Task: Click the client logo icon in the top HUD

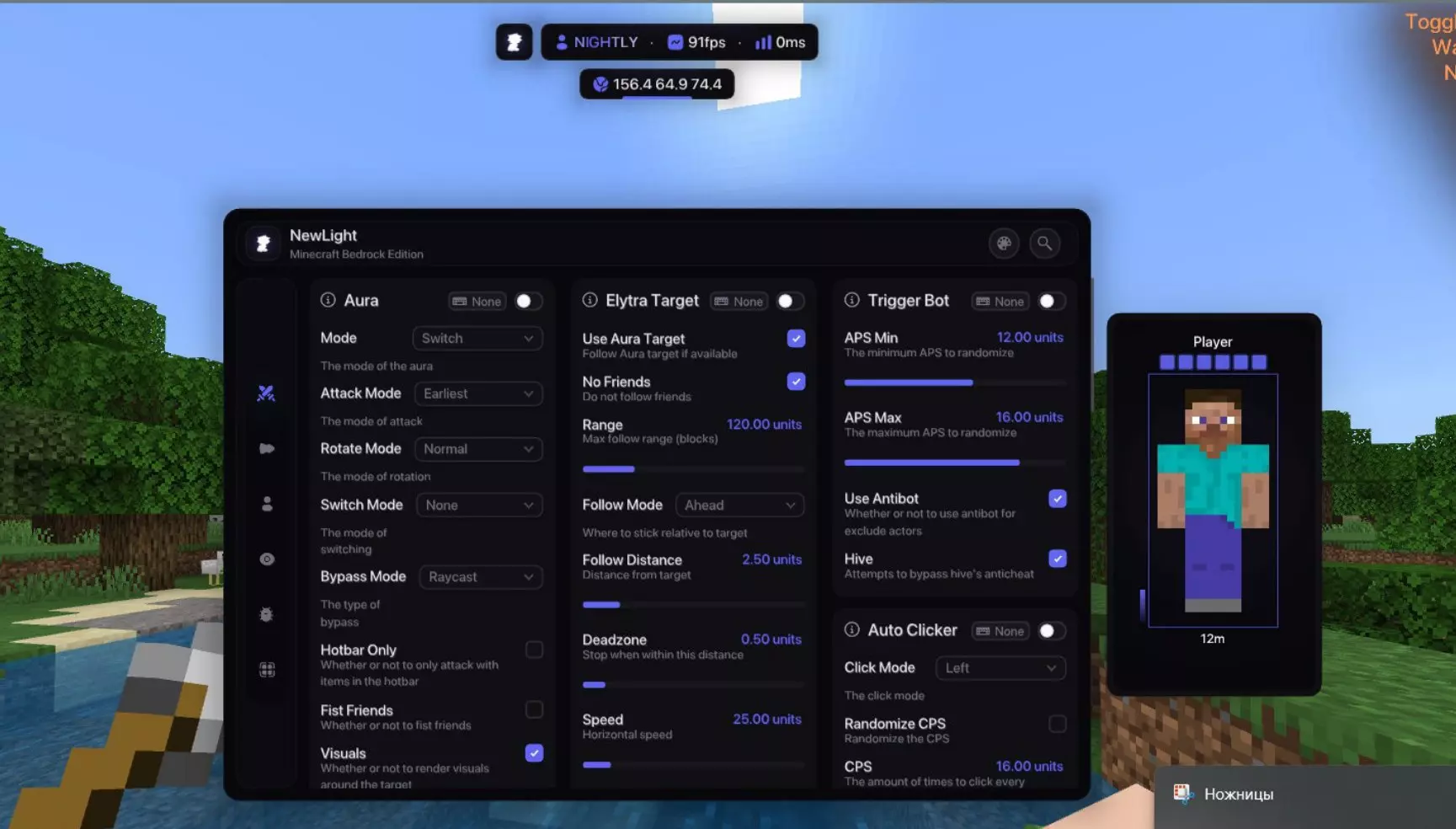Action: click(x=514, y=42)
